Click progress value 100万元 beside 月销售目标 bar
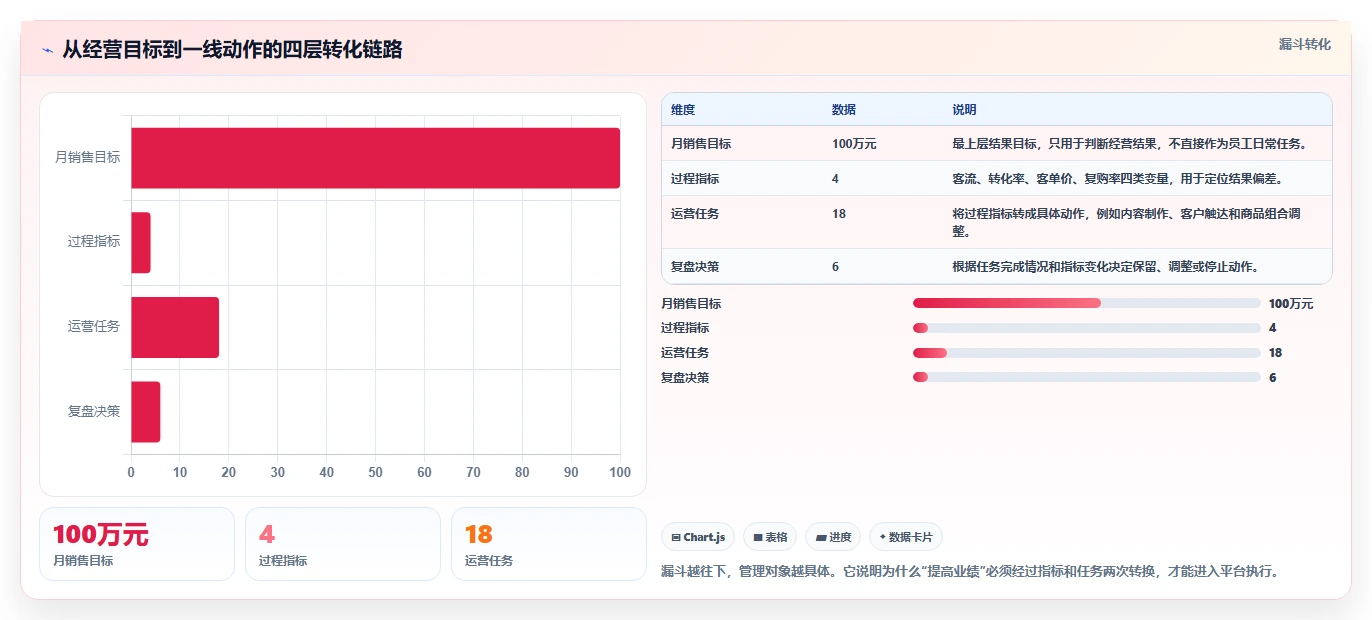 click(1291, 304)
